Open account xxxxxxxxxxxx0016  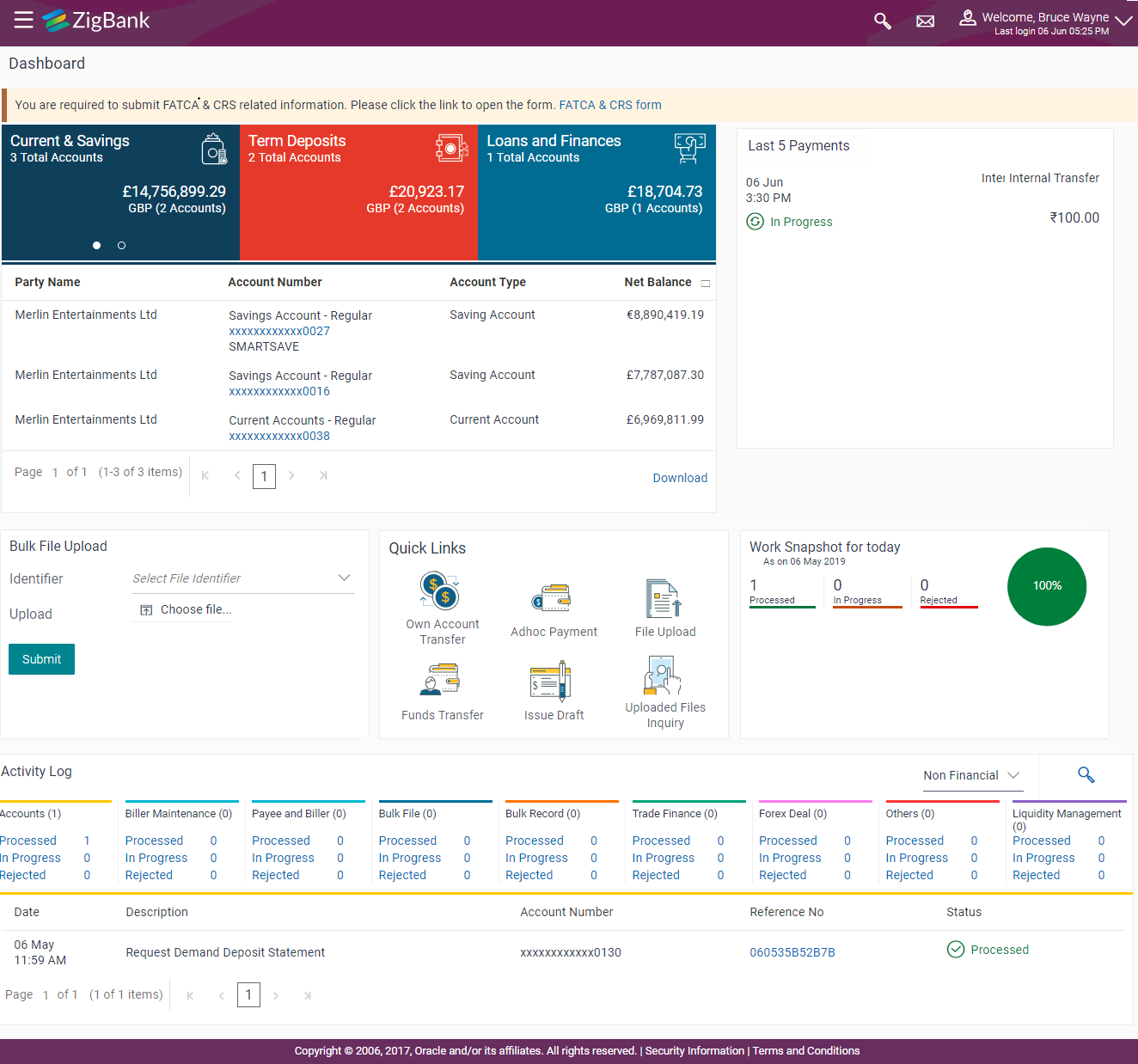(279, 391)
